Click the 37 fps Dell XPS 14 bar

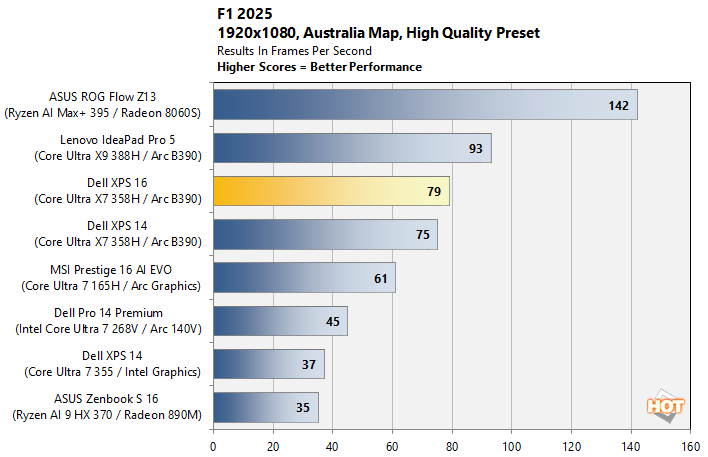tap(269, 364)
